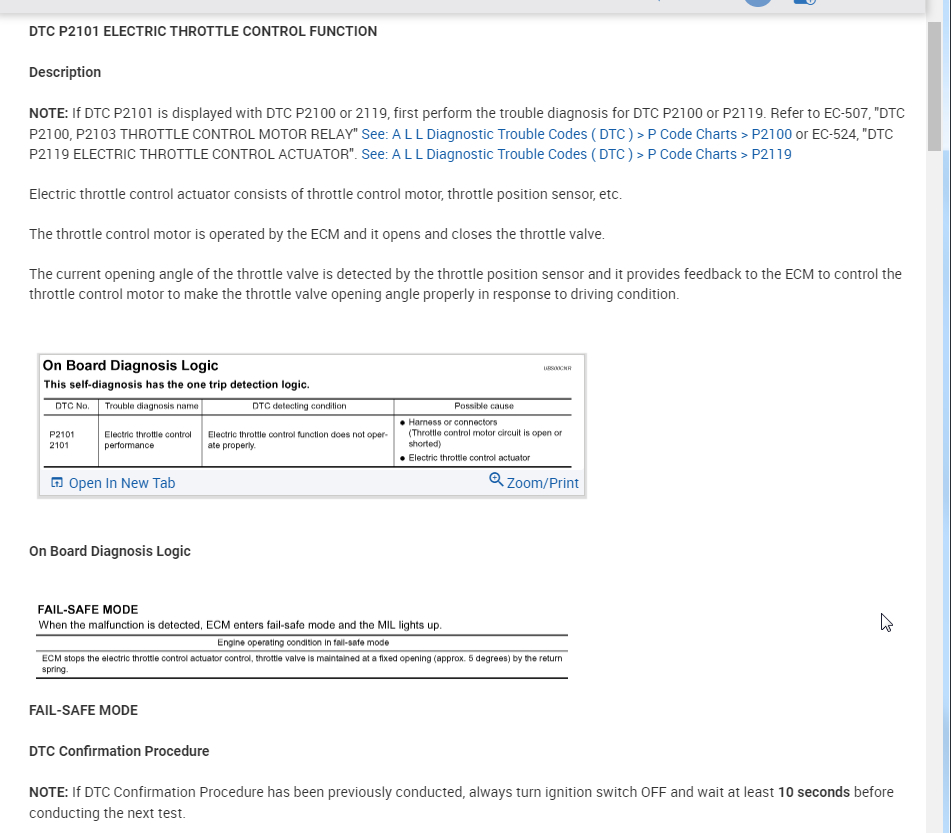Click the On Board Diagnosis Logic table image

[x=312, y=412]
